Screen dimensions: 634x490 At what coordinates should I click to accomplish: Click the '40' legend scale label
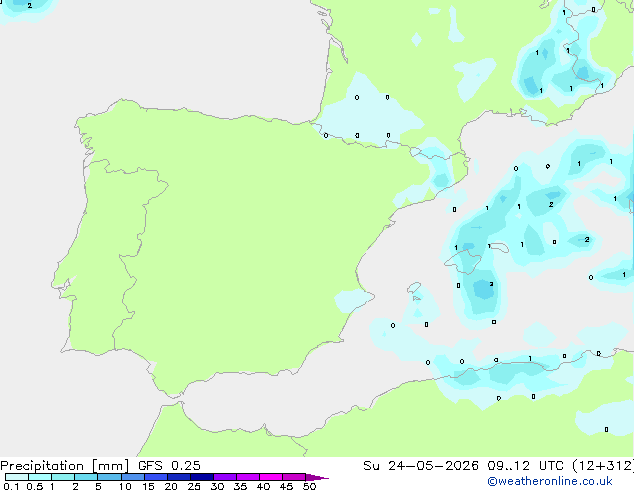pyautogui.click(x=263, y=486)
